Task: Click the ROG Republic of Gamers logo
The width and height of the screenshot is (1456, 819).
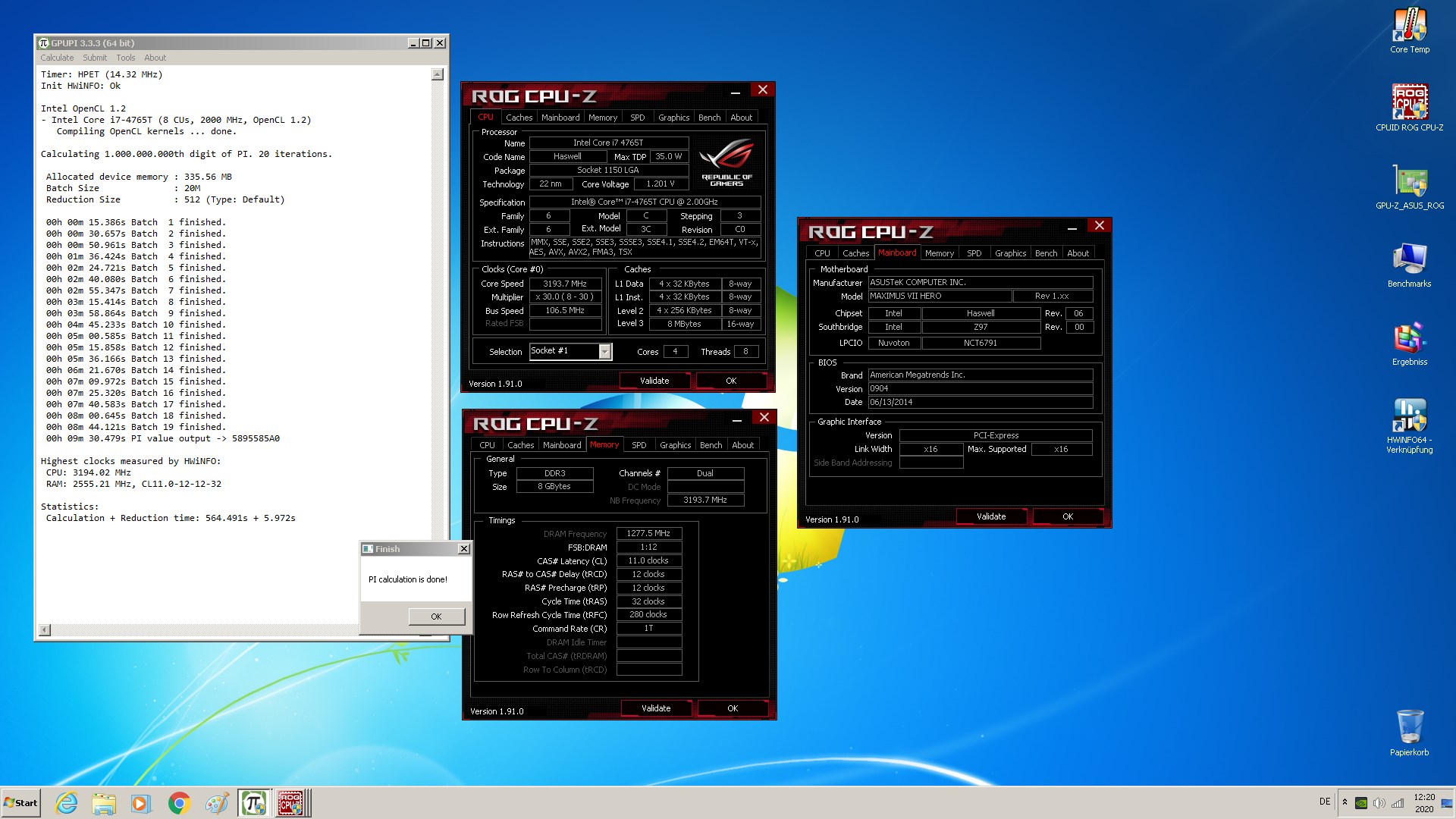Action: tap(727, 162)
